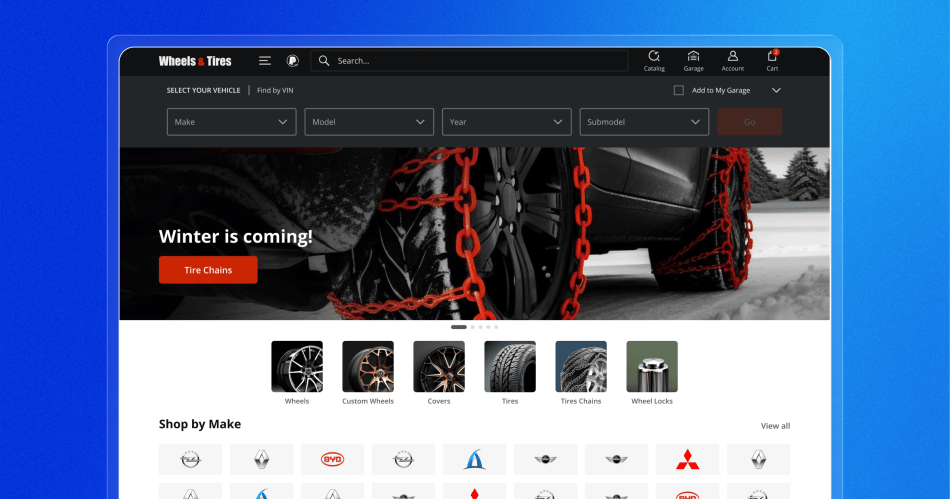The image size is (950, 499).
Task: Open the Custom Wheels category thumbnail
Action: [x=368, y=366]
